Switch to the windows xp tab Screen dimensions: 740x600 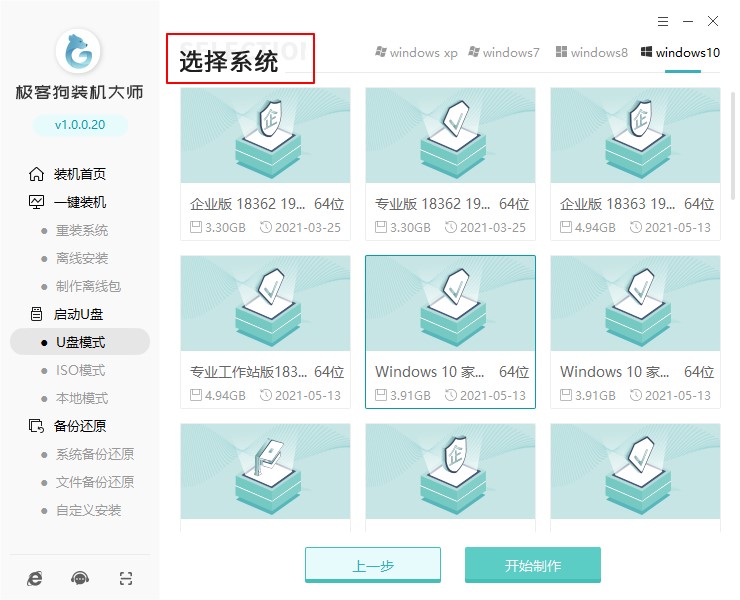tap(416, 52)
